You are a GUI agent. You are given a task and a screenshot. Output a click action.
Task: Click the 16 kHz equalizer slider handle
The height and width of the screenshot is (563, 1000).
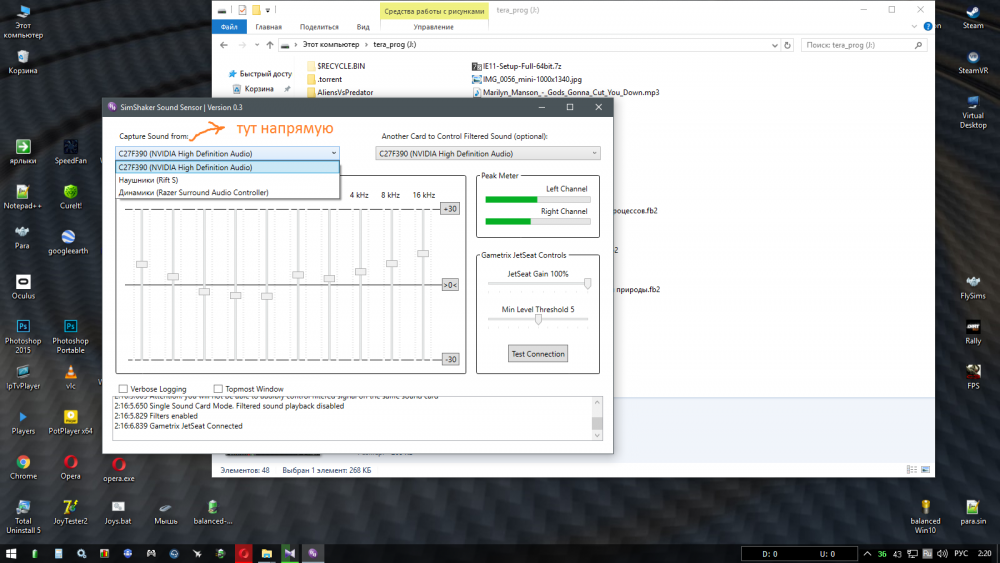click(423, 254)
